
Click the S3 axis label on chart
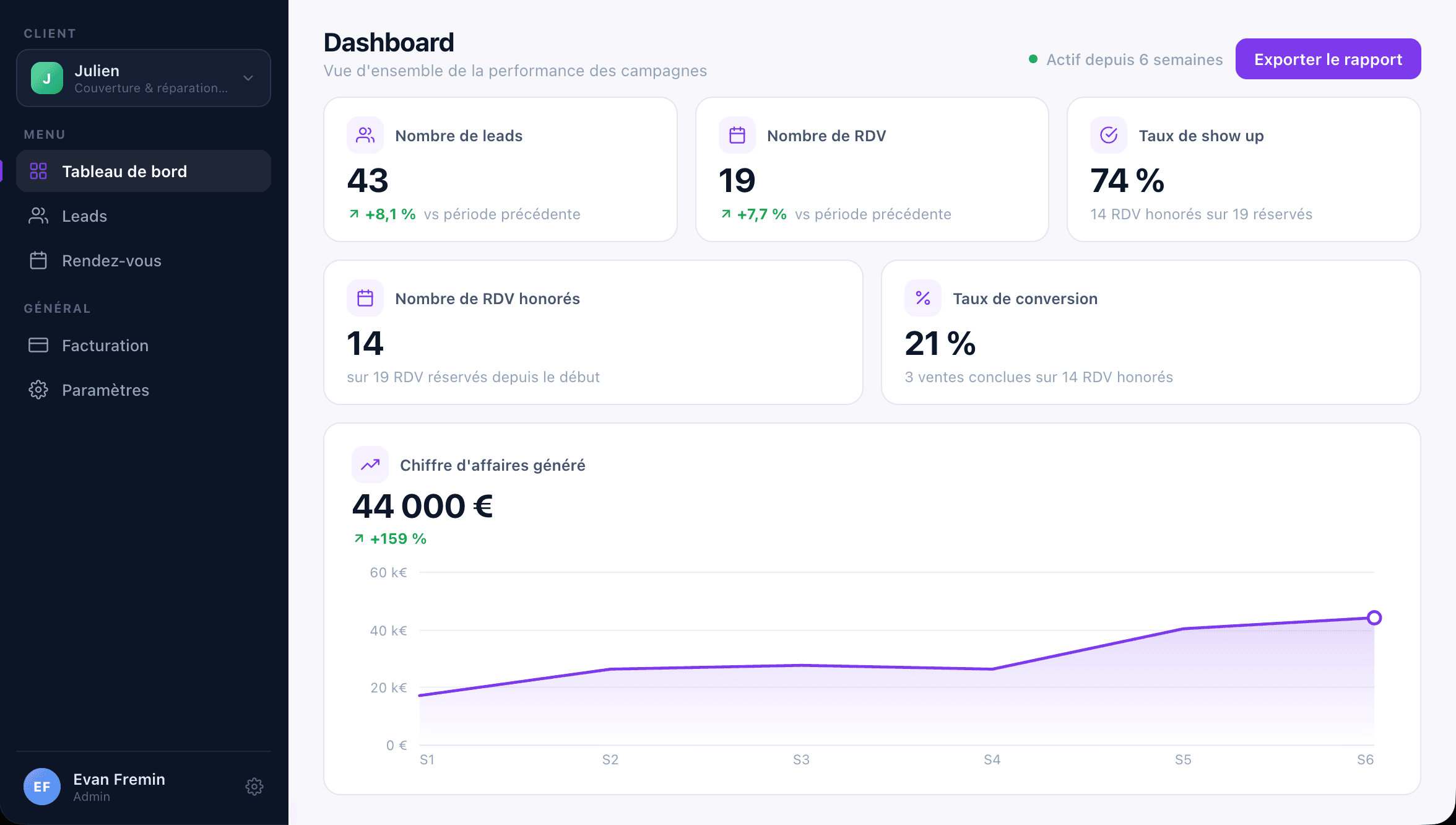(801, 759)
